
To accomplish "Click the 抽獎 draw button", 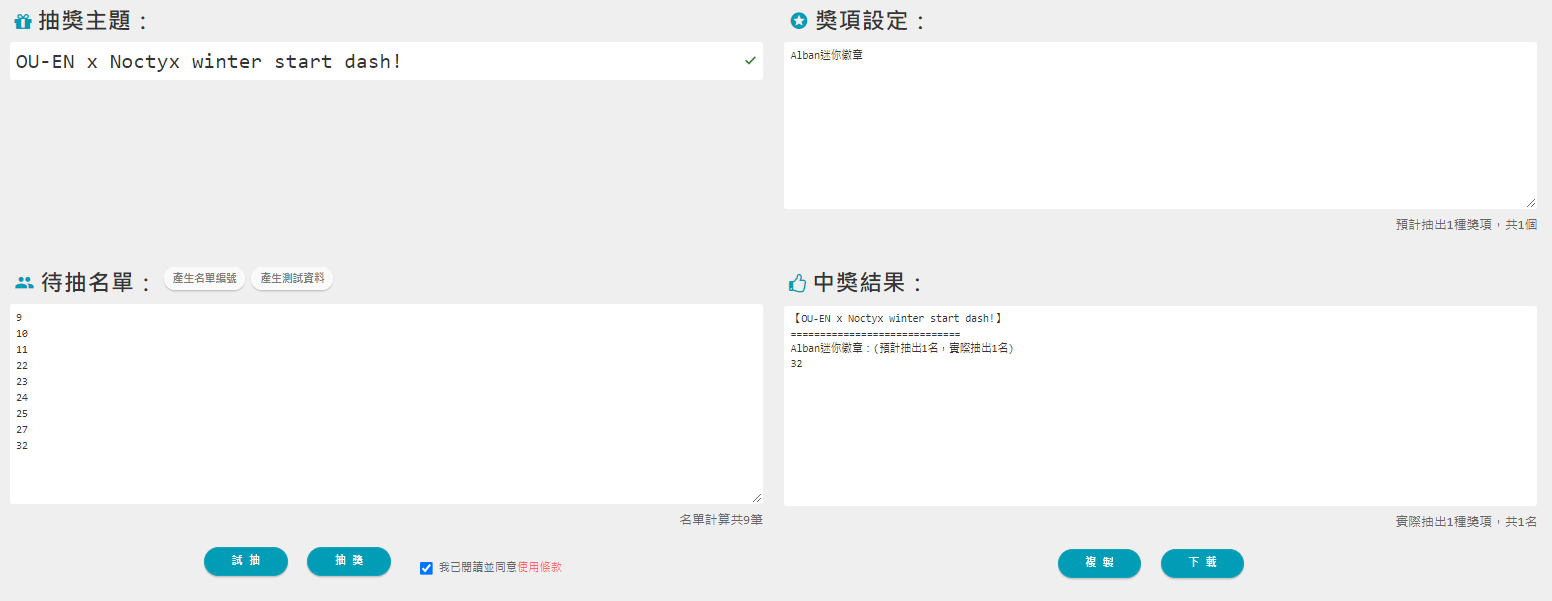I will pos(349,561).
